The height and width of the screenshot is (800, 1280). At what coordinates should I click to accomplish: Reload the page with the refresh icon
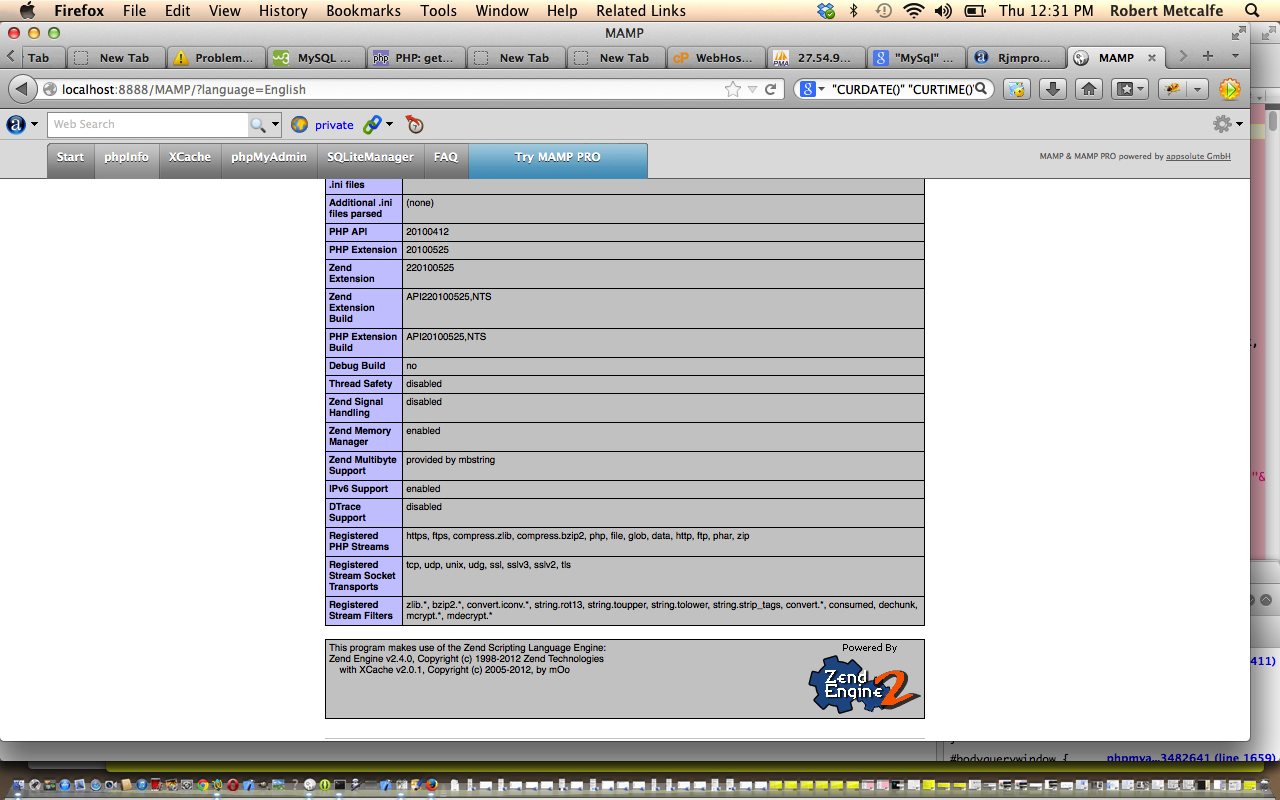tap(770, 89)
